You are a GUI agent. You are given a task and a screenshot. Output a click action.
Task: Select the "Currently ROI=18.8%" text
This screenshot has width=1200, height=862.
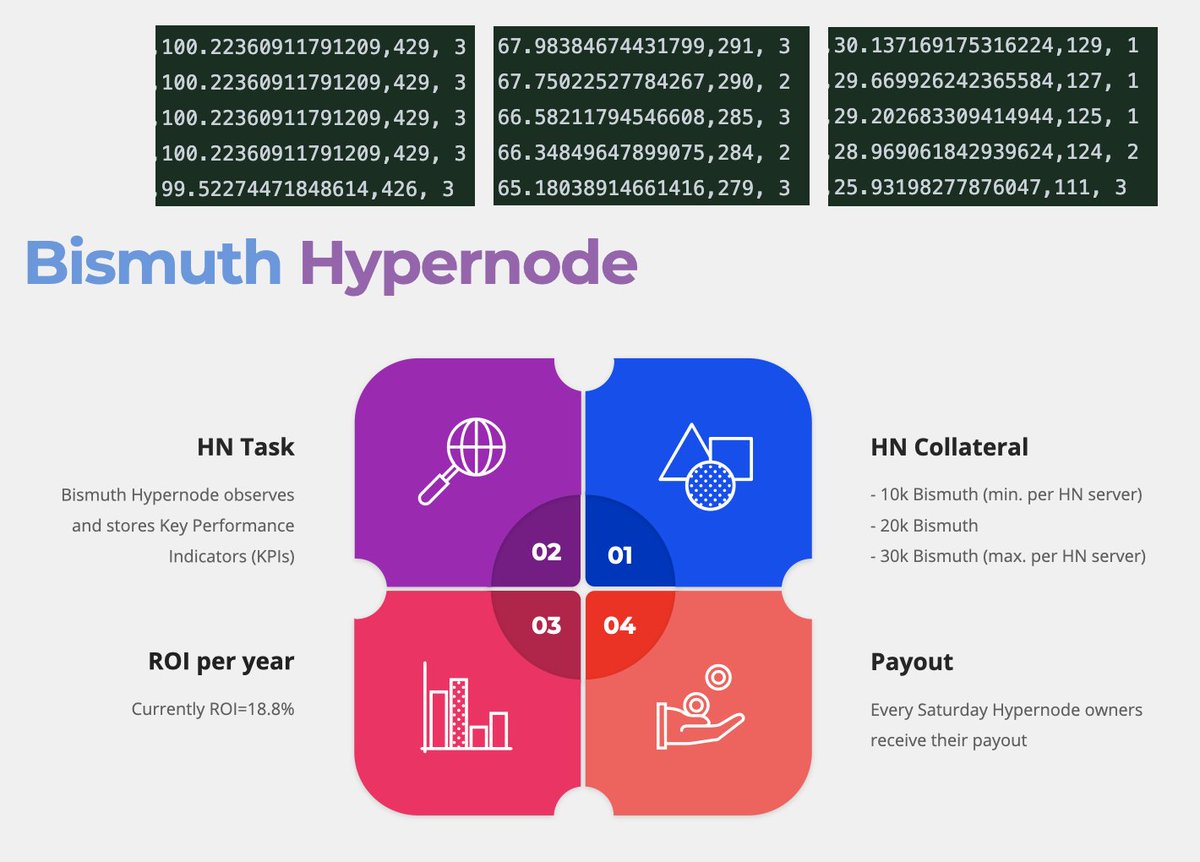(x=213, y=709)
